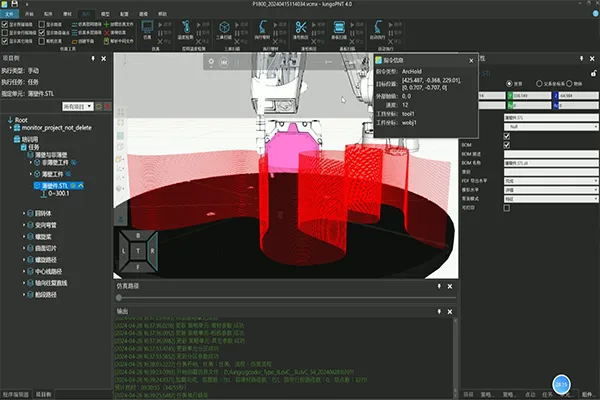
Task: Collapse the selected .STL node with chevron
Action: [81, 186]
